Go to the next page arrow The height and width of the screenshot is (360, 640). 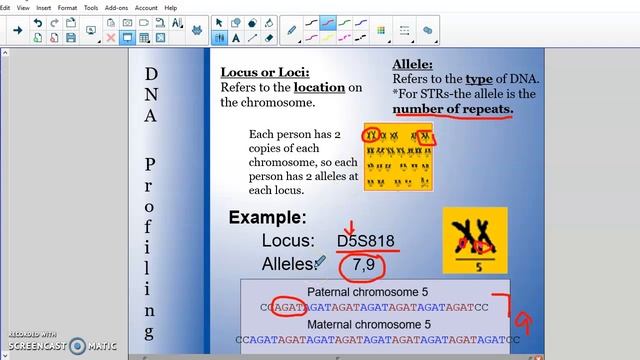point(18,30)
